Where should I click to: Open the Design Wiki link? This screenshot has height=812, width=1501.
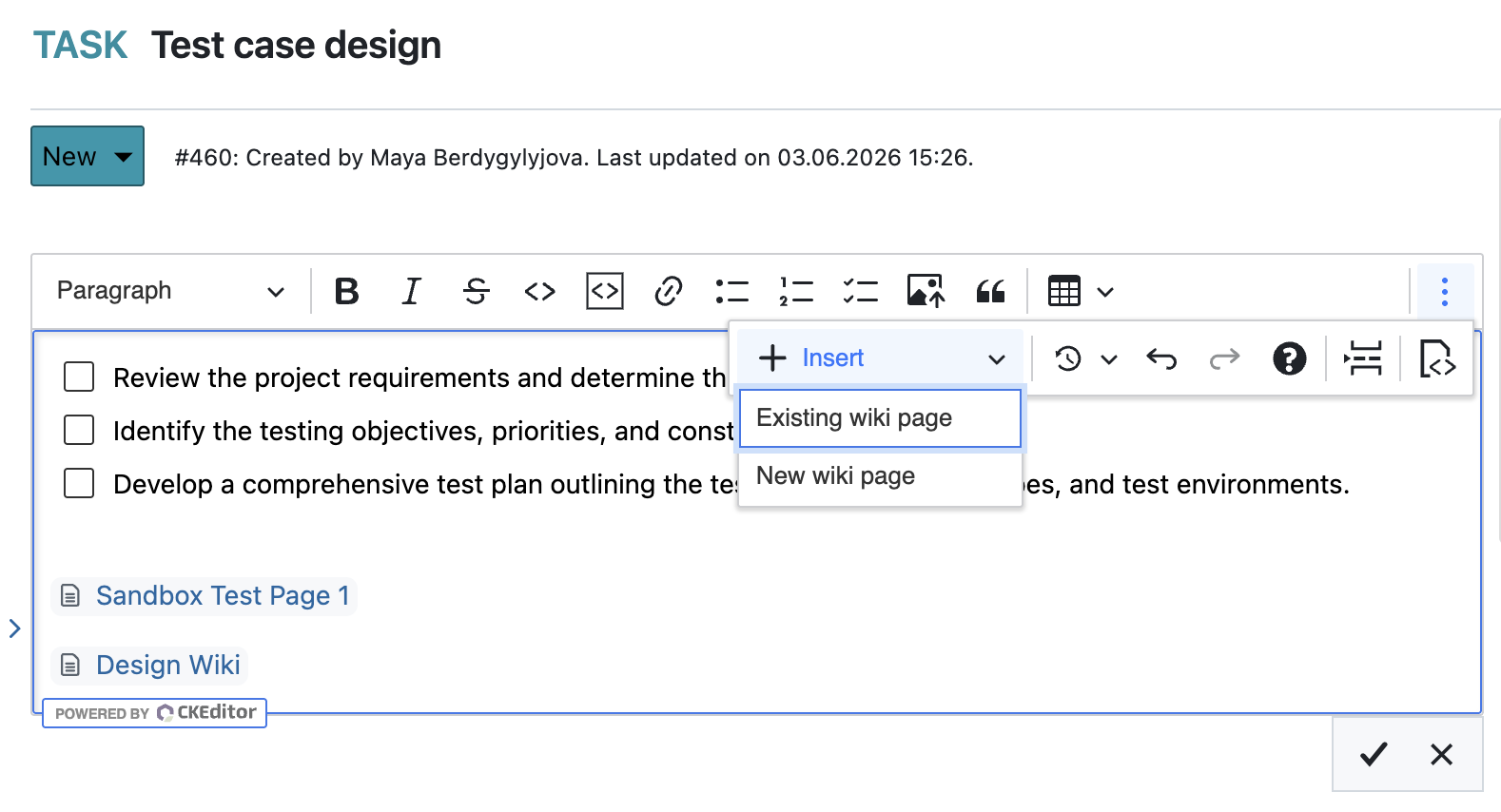[x=168, y=666]
